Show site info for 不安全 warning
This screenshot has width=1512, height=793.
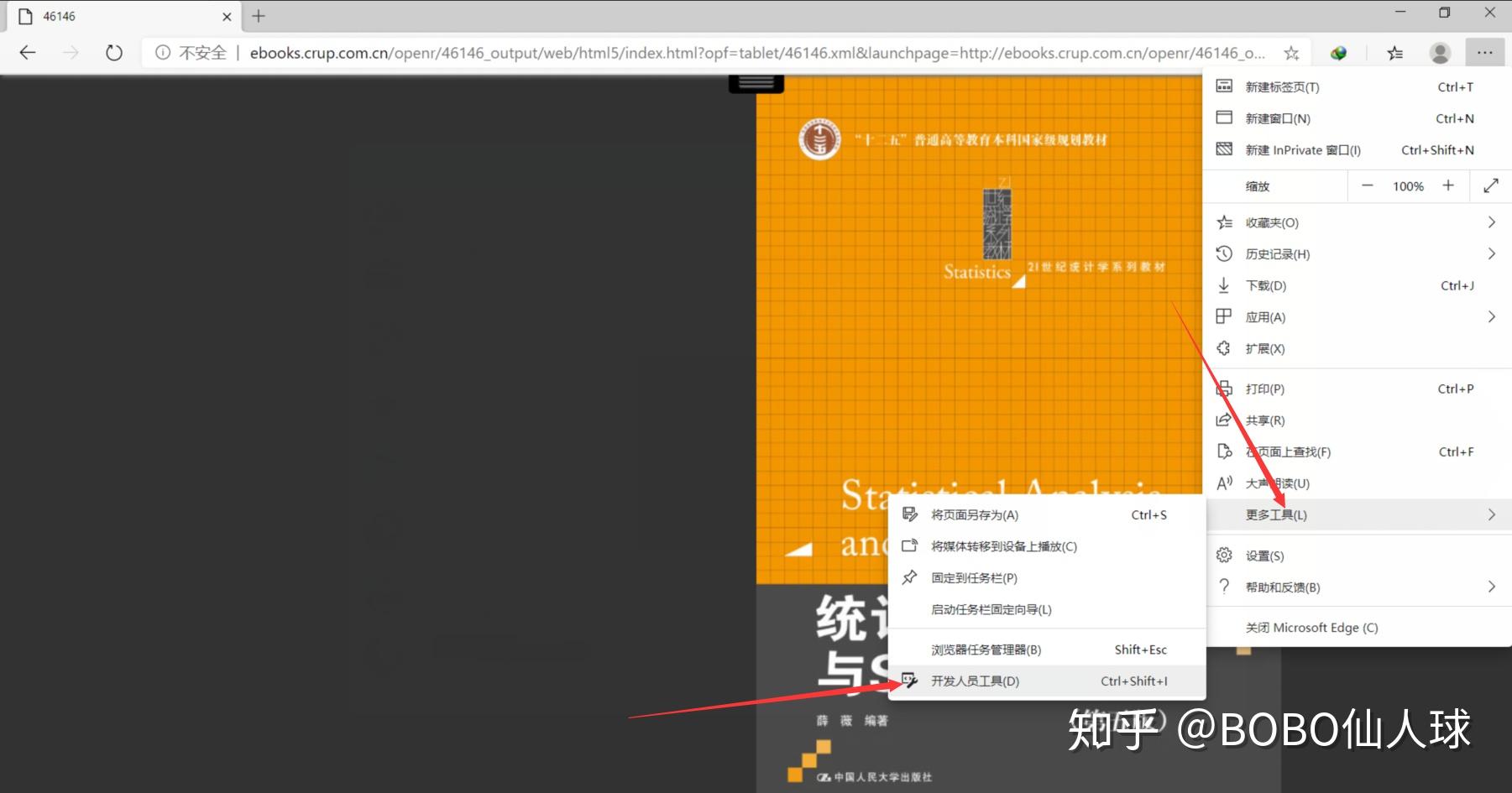(191, 53)
